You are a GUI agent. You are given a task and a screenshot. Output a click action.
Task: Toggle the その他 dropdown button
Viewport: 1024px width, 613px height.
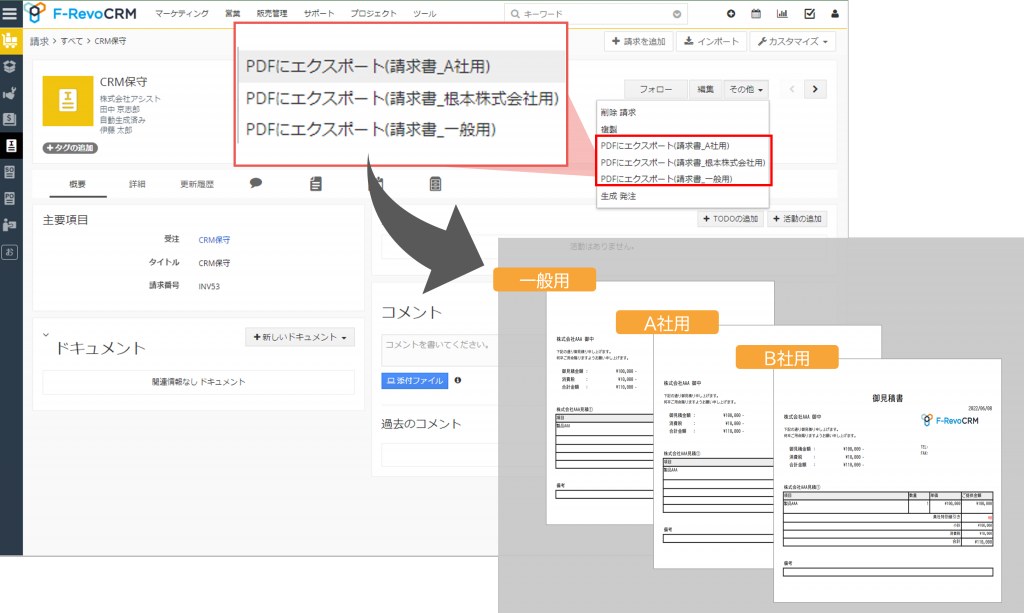pos(746,89)
